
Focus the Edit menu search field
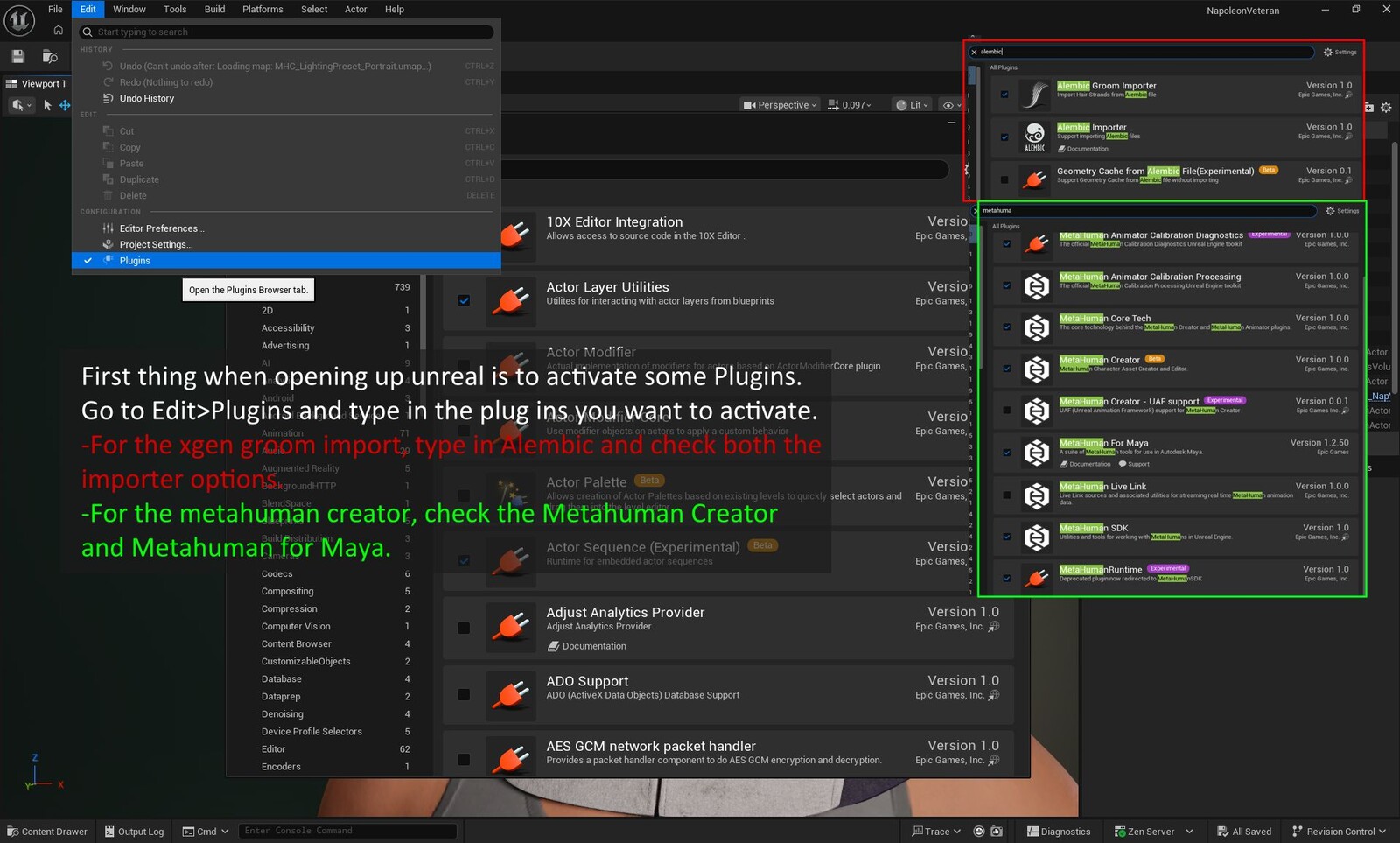click(286, 32)
